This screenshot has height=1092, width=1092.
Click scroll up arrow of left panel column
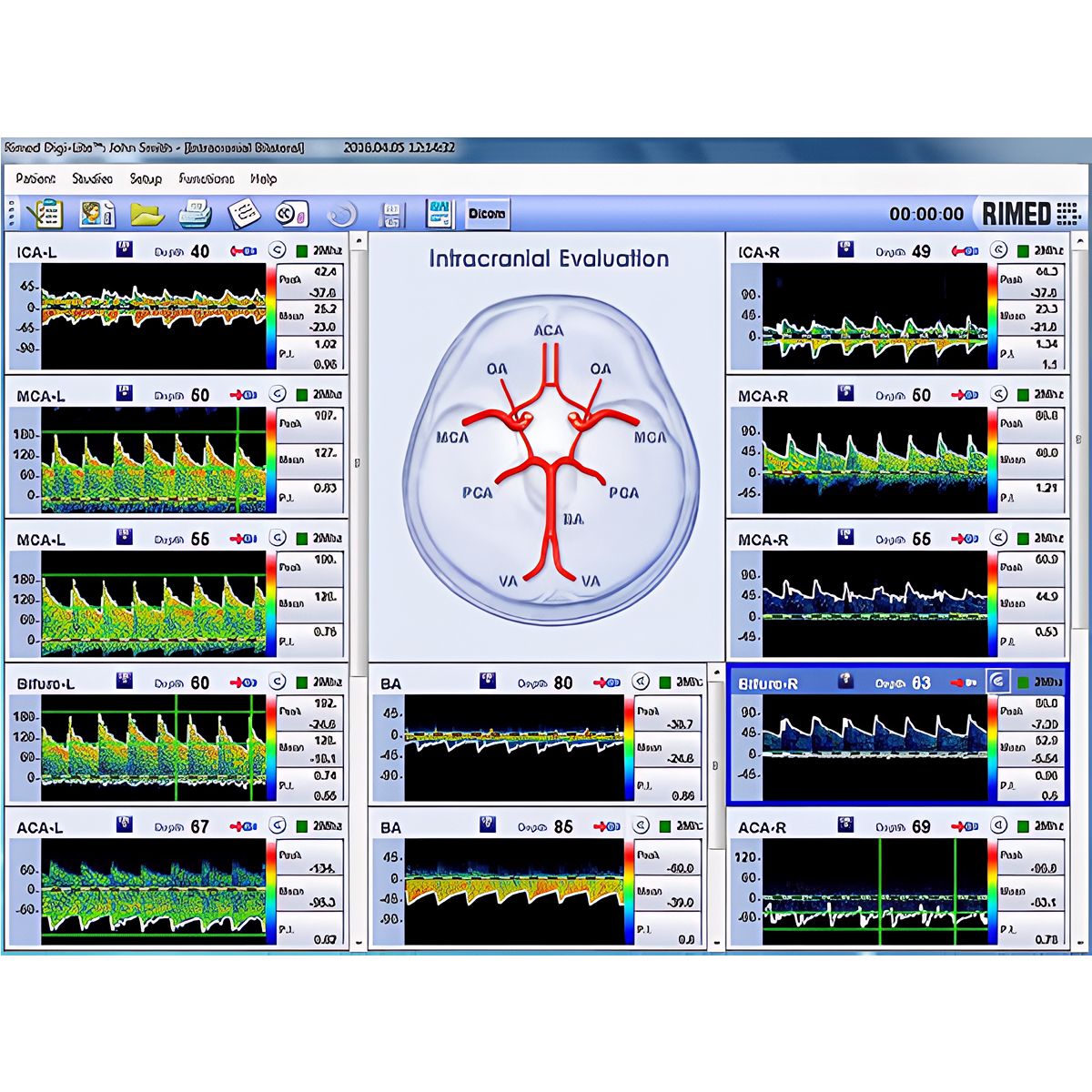pos(358,242)
